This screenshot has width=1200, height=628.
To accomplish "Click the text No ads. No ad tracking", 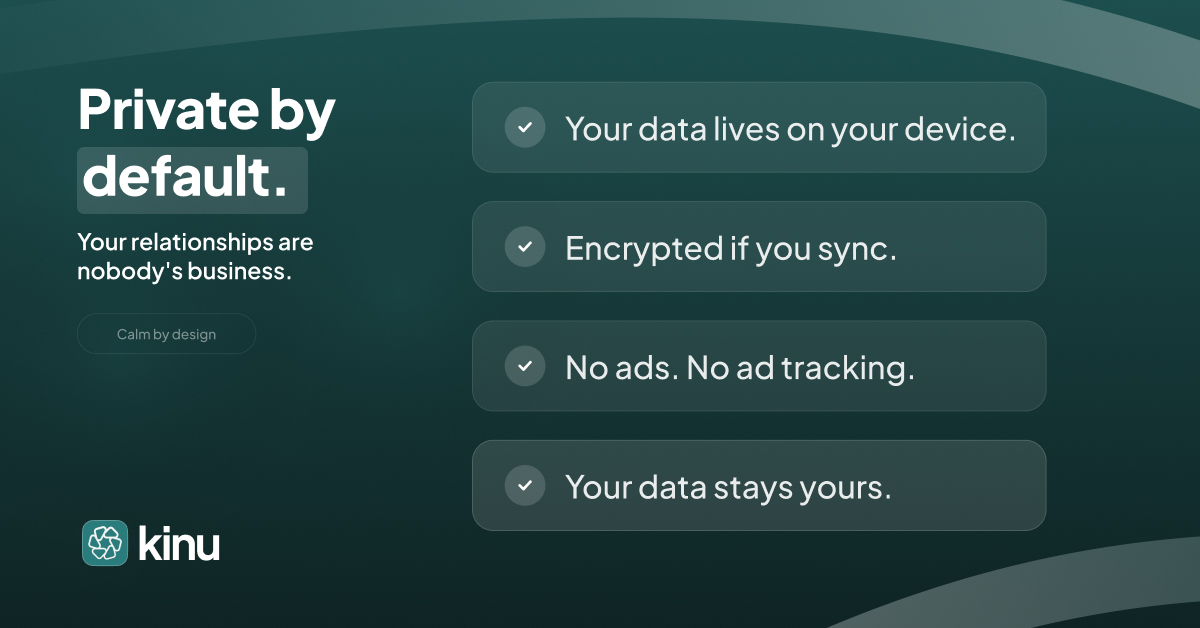I will click(740, 367).
